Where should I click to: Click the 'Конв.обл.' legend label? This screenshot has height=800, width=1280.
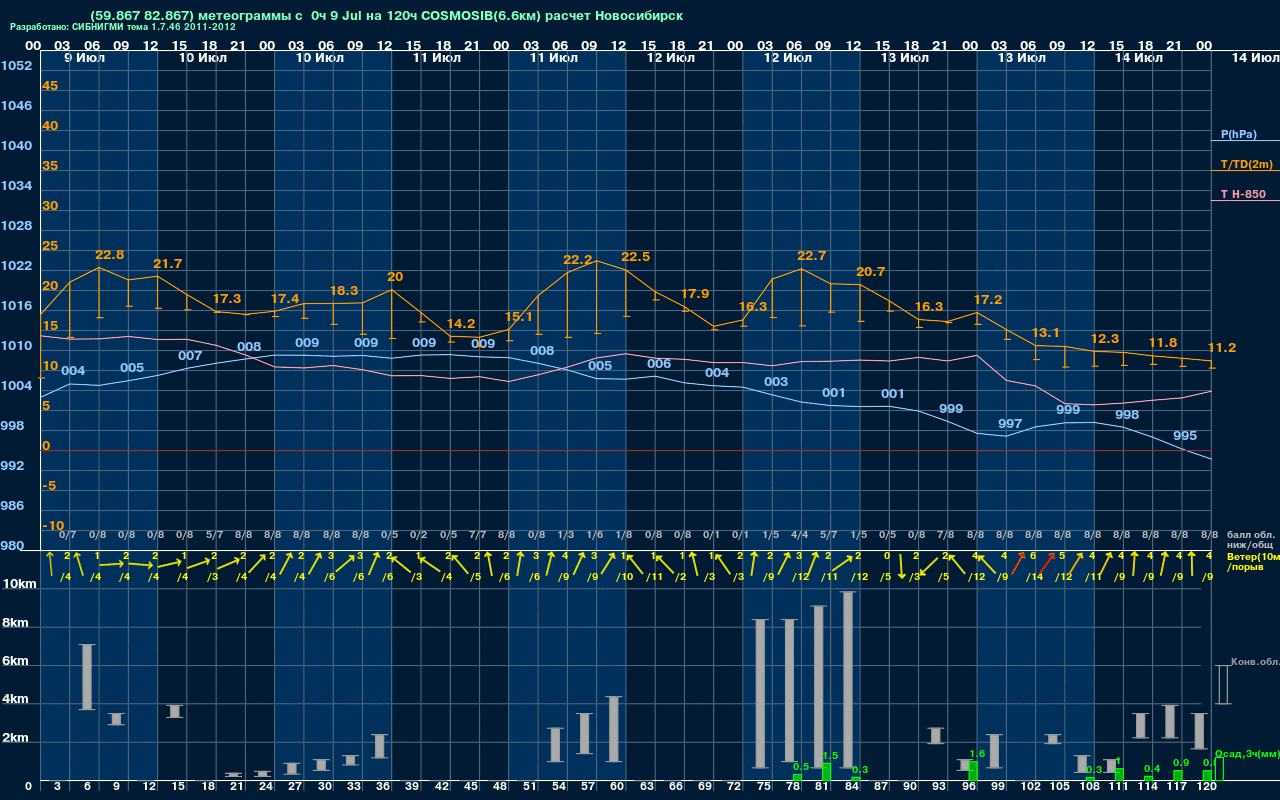[x=1254, y=662]
